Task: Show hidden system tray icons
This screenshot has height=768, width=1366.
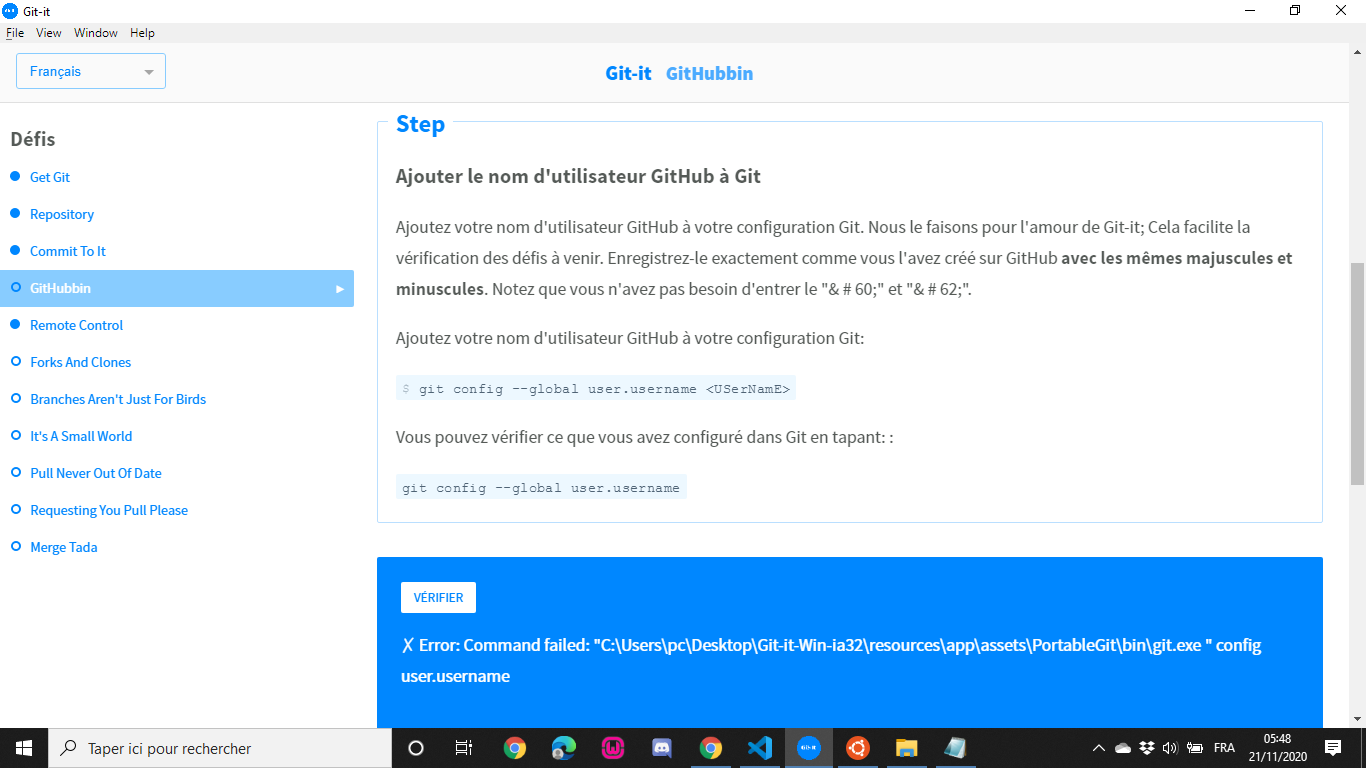Action: coord(1099,748)
